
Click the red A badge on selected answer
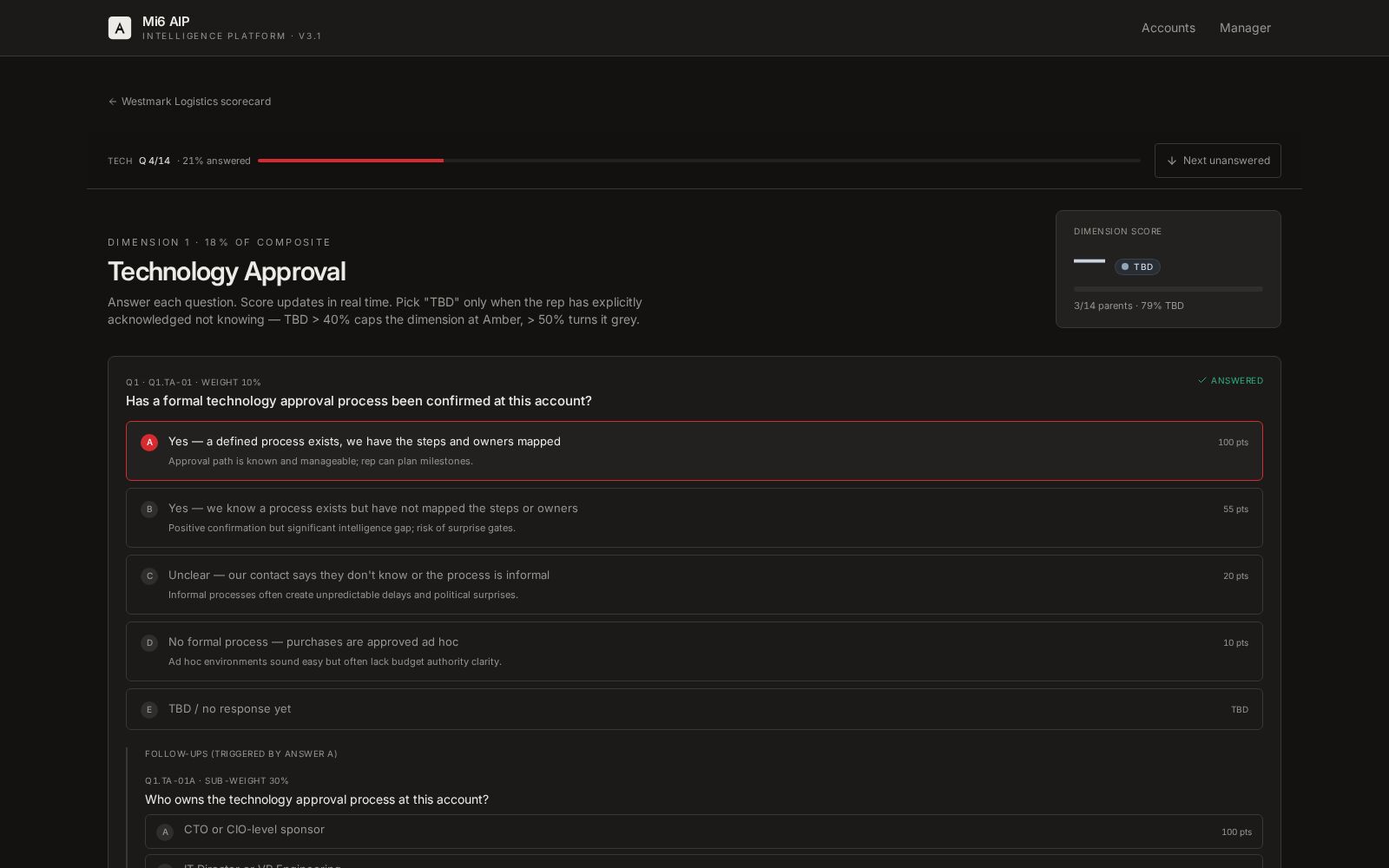point(149,443)
